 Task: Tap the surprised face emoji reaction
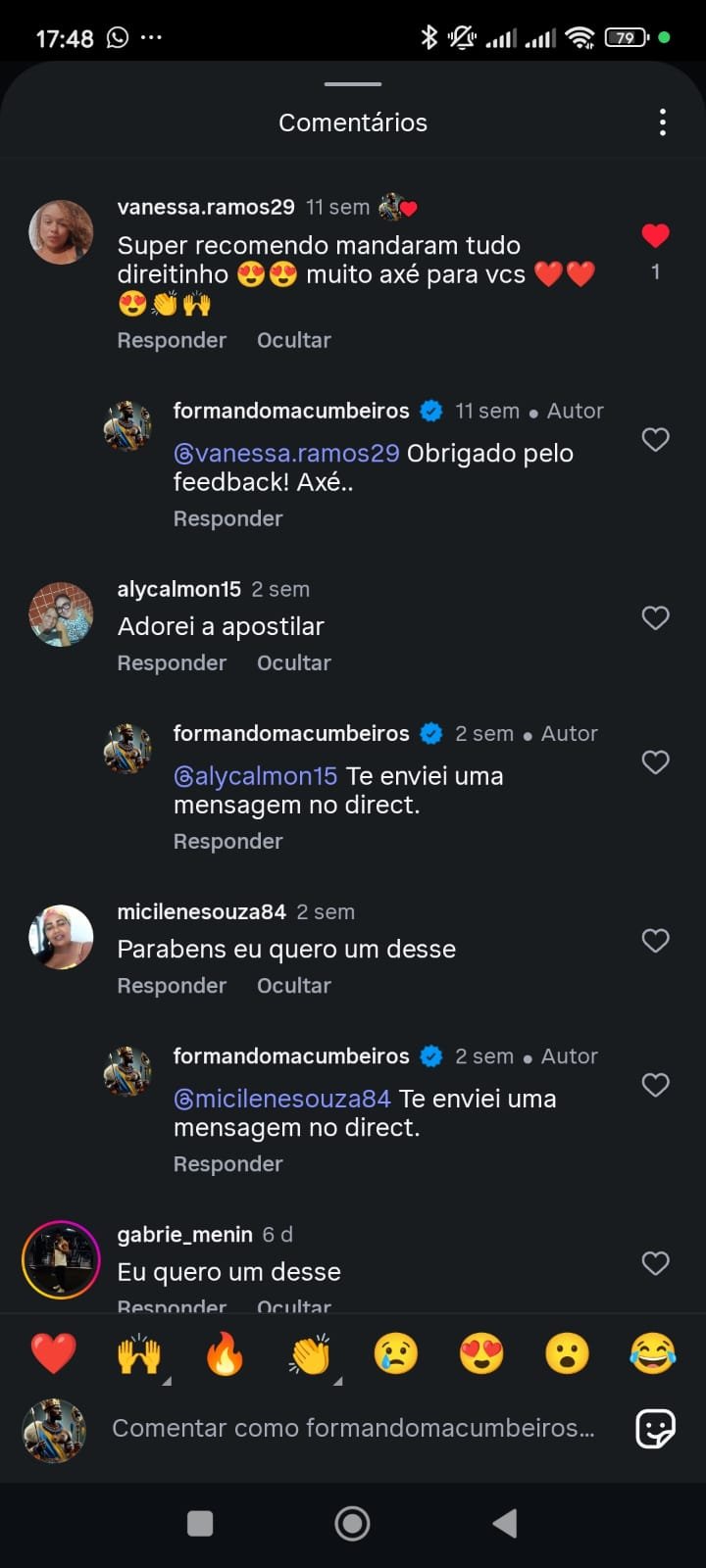click(x=568, y=1355)
